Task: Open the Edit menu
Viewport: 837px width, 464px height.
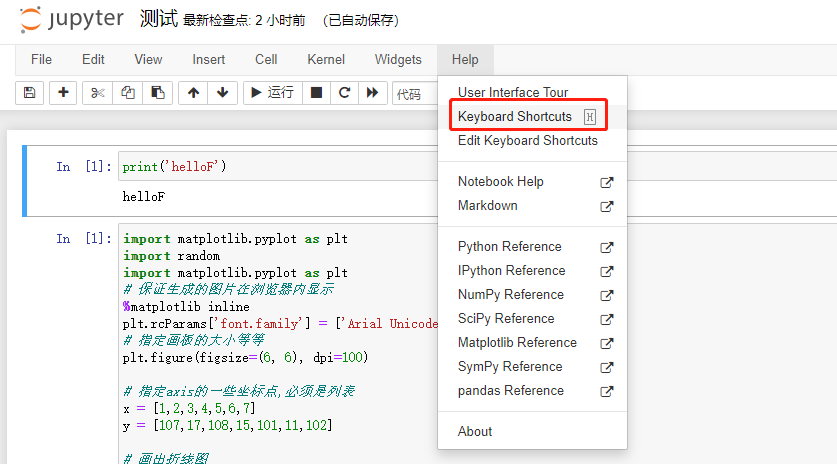Action: pyautogui.click(x=93, y=59)
